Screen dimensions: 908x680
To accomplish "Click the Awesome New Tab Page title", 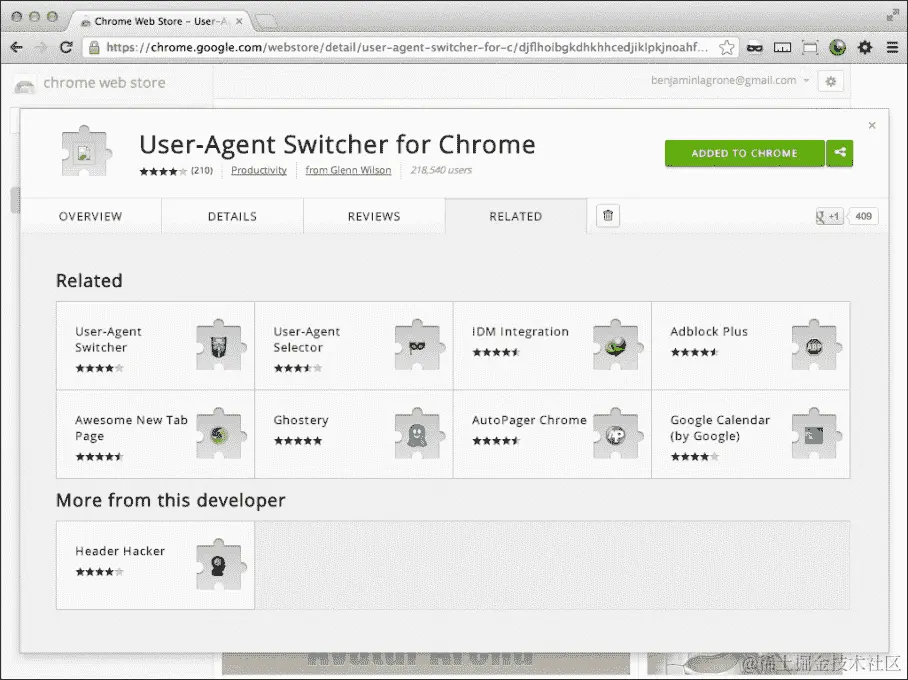I will (x=131, y=428).
